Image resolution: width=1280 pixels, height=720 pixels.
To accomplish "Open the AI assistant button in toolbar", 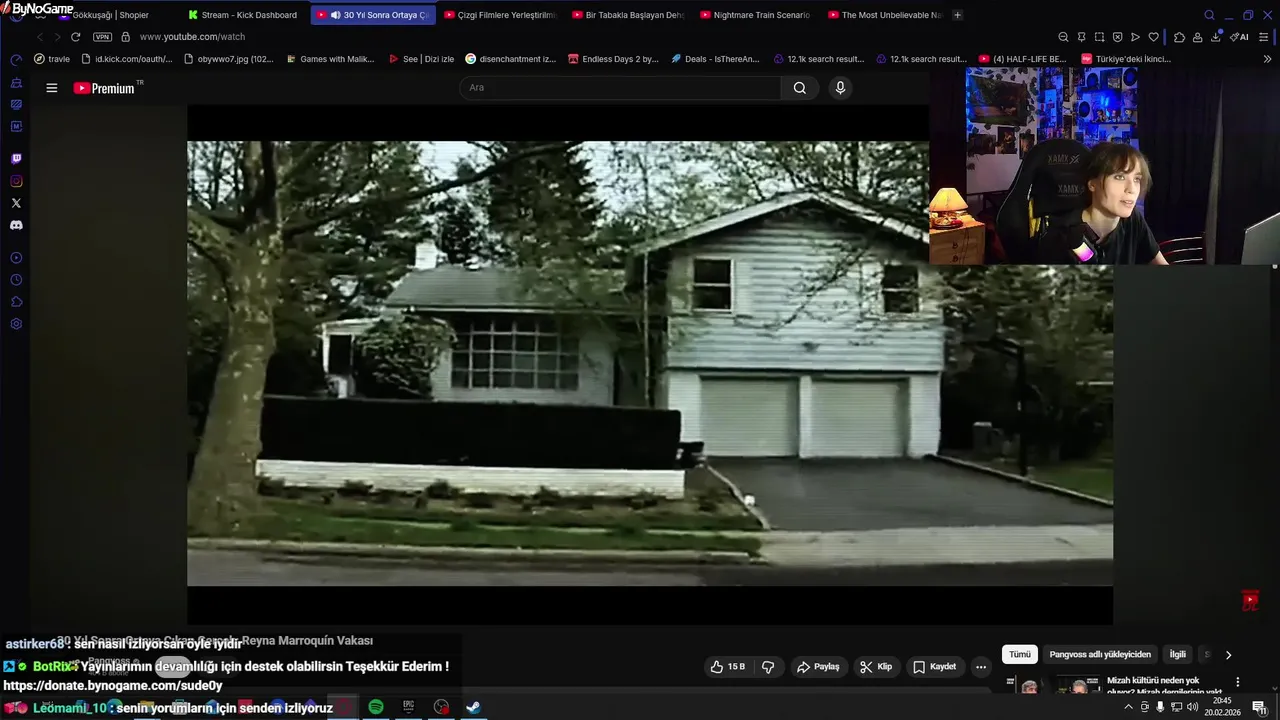I will click(1239, 37).
